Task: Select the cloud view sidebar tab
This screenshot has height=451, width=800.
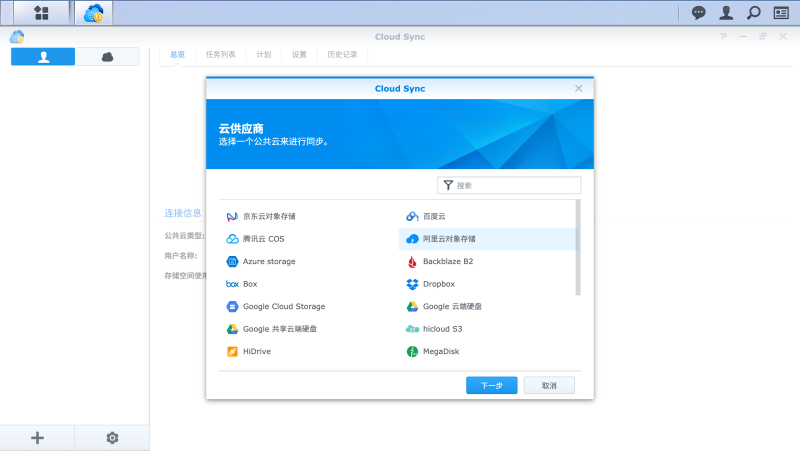Action: [x=107, y=57]
